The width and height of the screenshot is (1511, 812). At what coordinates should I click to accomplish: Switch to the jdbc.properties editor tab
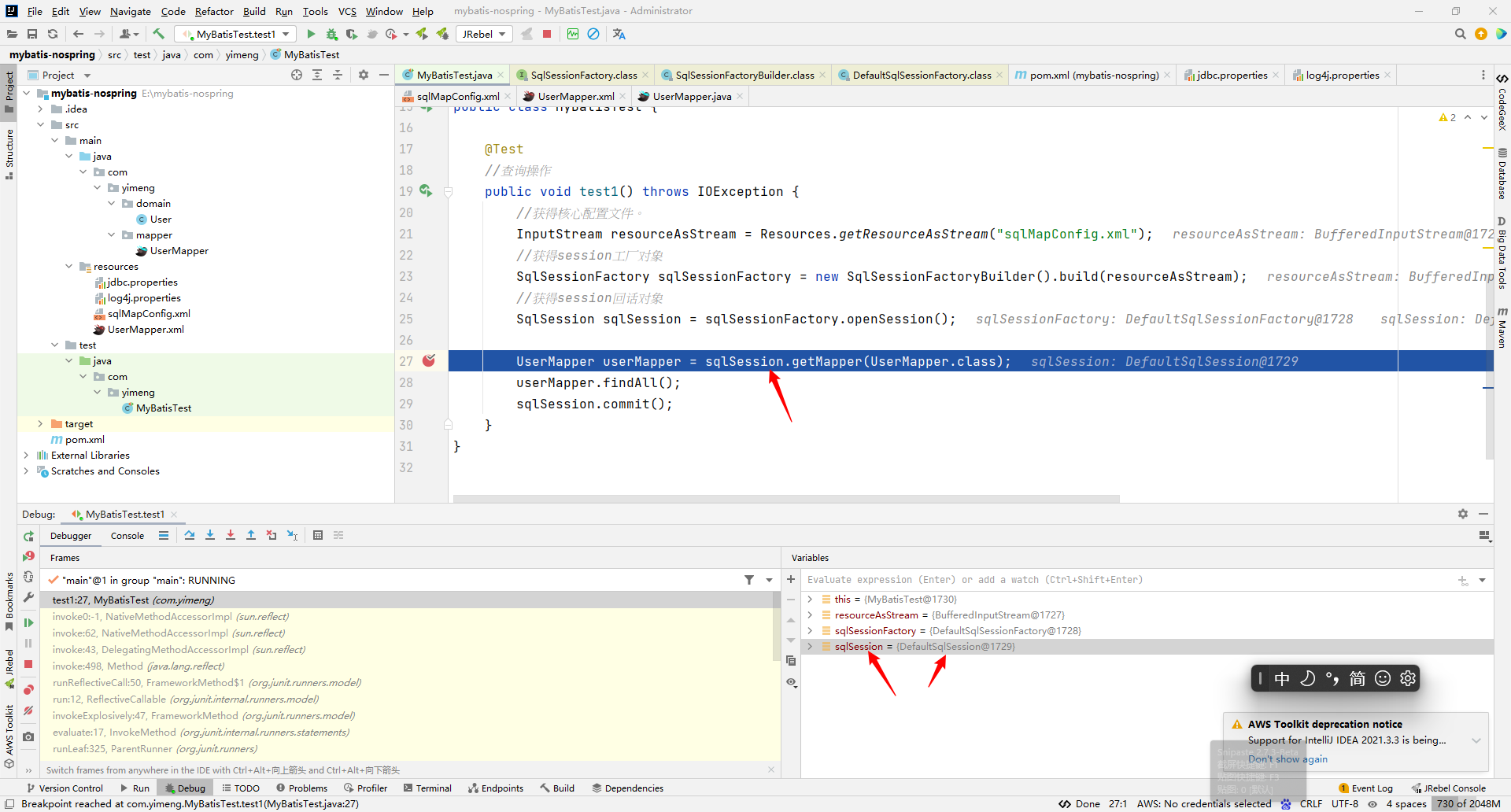[x=1231, y=75]
